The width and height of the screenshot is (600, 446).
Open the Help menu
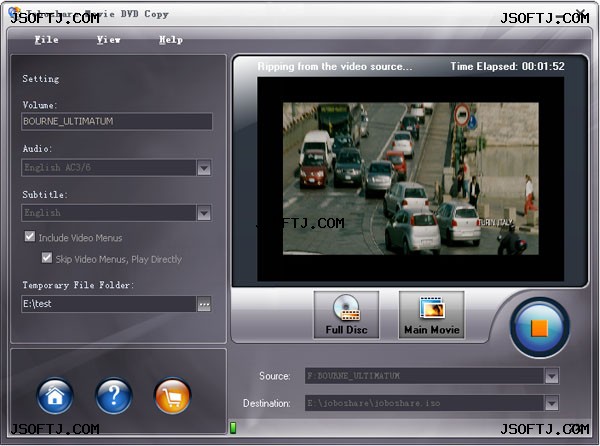coord(171,40)
